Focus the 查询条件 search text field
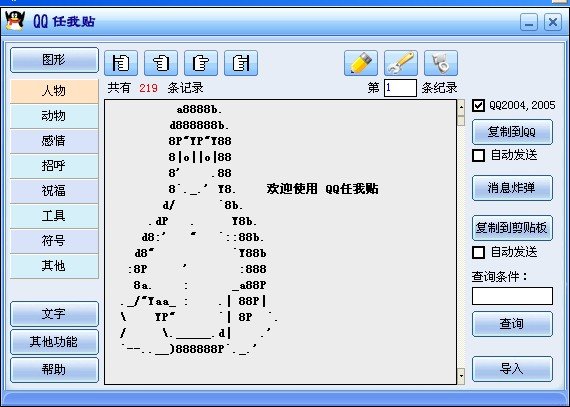This screenshot has width=570, height=407. tap(512, 296)
